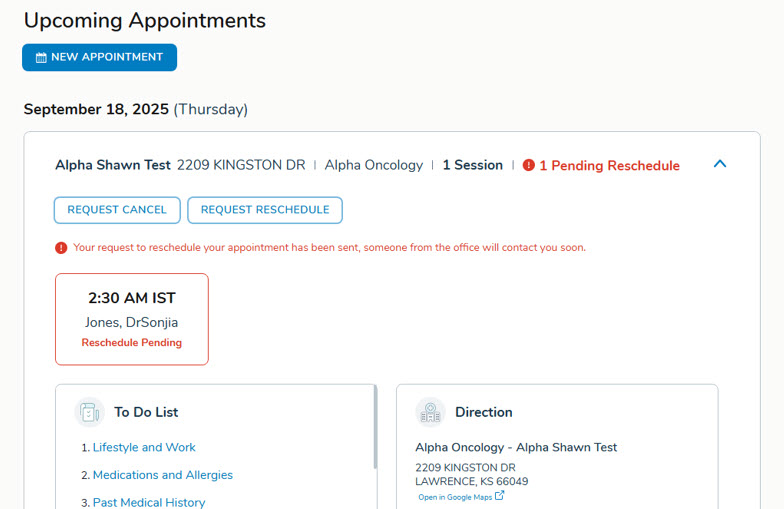Click the calendar icon on New Appointment
This screenshot has width=784, height=509.
pos(41,58)
